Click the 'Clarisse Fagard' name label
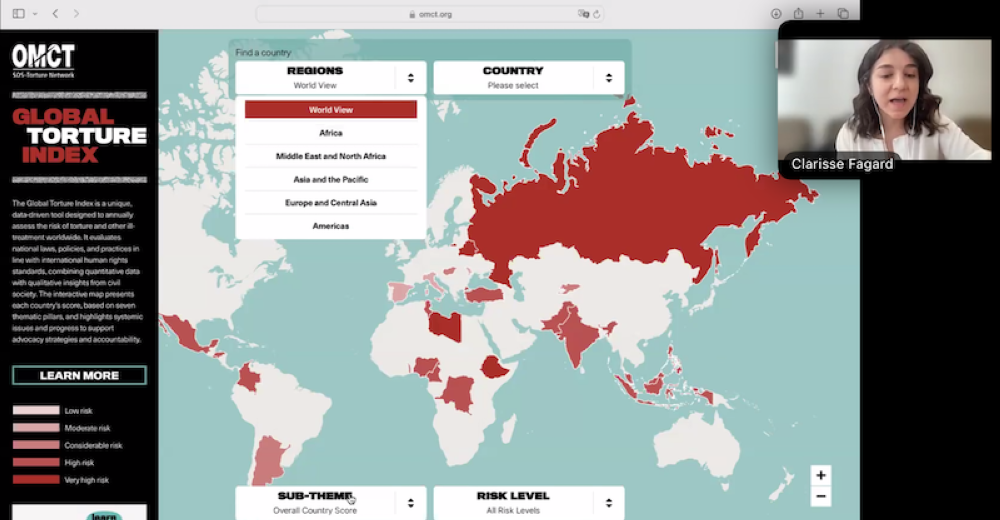Viewport: 1000px width, 520px height. [842, 164]
